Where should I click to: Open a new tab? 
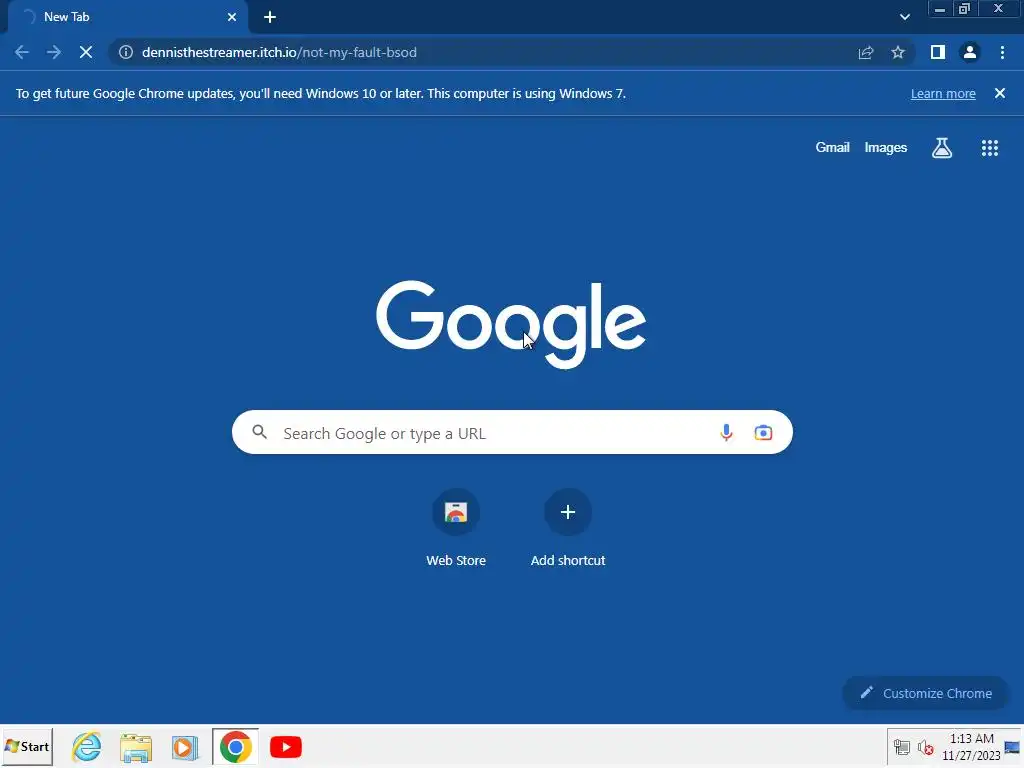click(270, 17)
